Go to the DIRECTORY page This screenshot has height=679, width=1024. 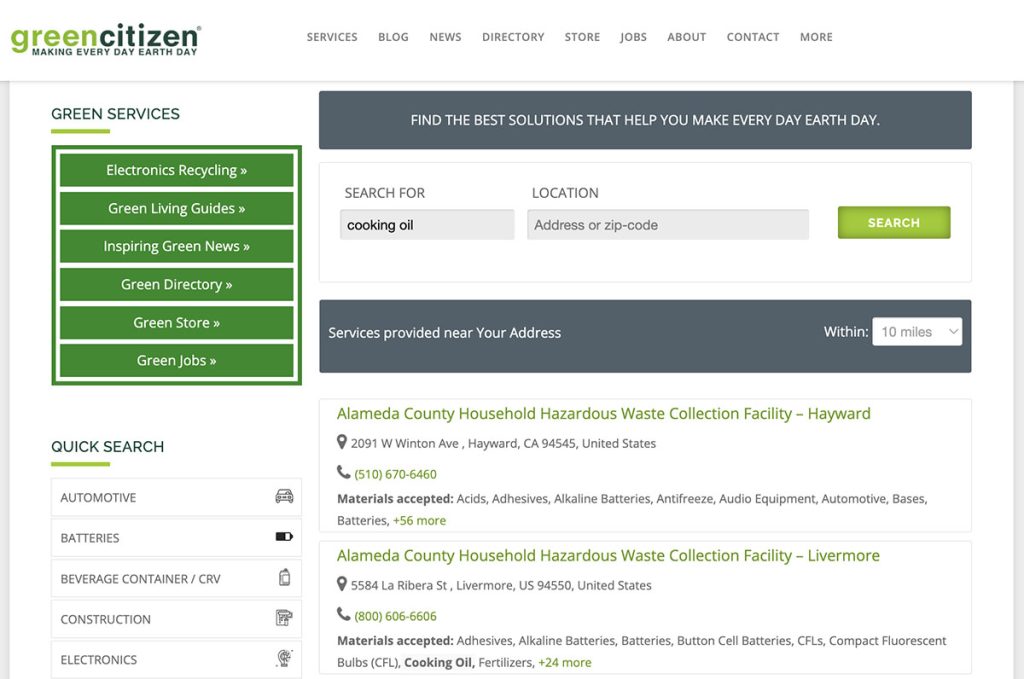[x=513, y=37]
